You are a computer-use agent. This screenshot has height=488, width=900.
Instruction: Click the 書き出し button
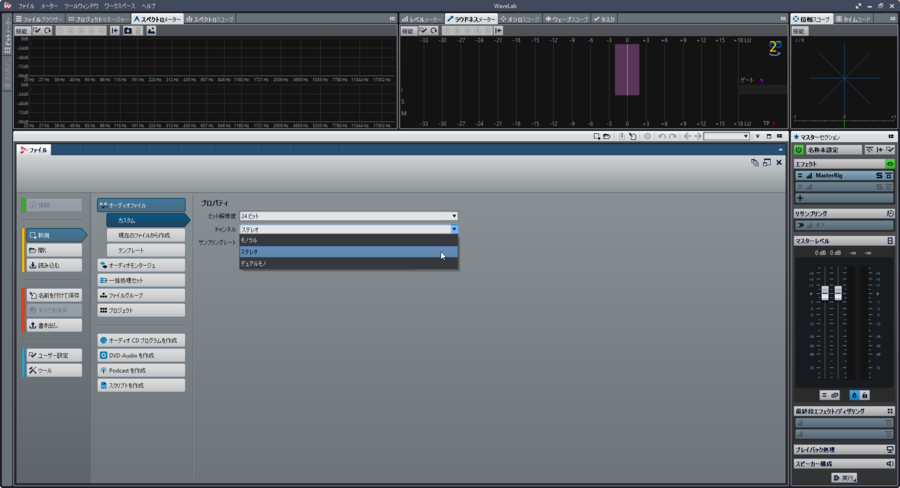(54, 325)
